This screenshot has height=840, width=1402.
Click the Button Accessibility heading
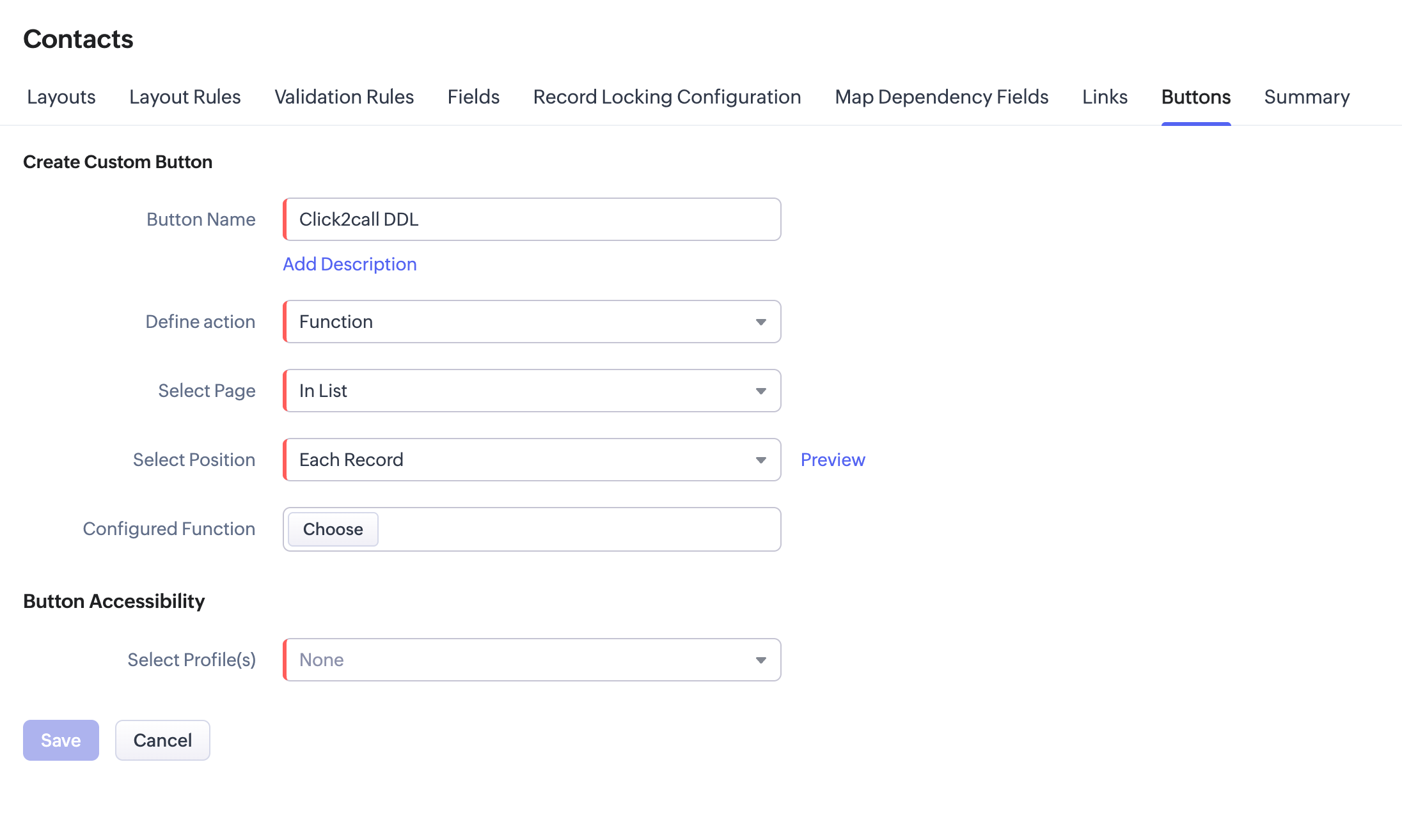(114, 601)
